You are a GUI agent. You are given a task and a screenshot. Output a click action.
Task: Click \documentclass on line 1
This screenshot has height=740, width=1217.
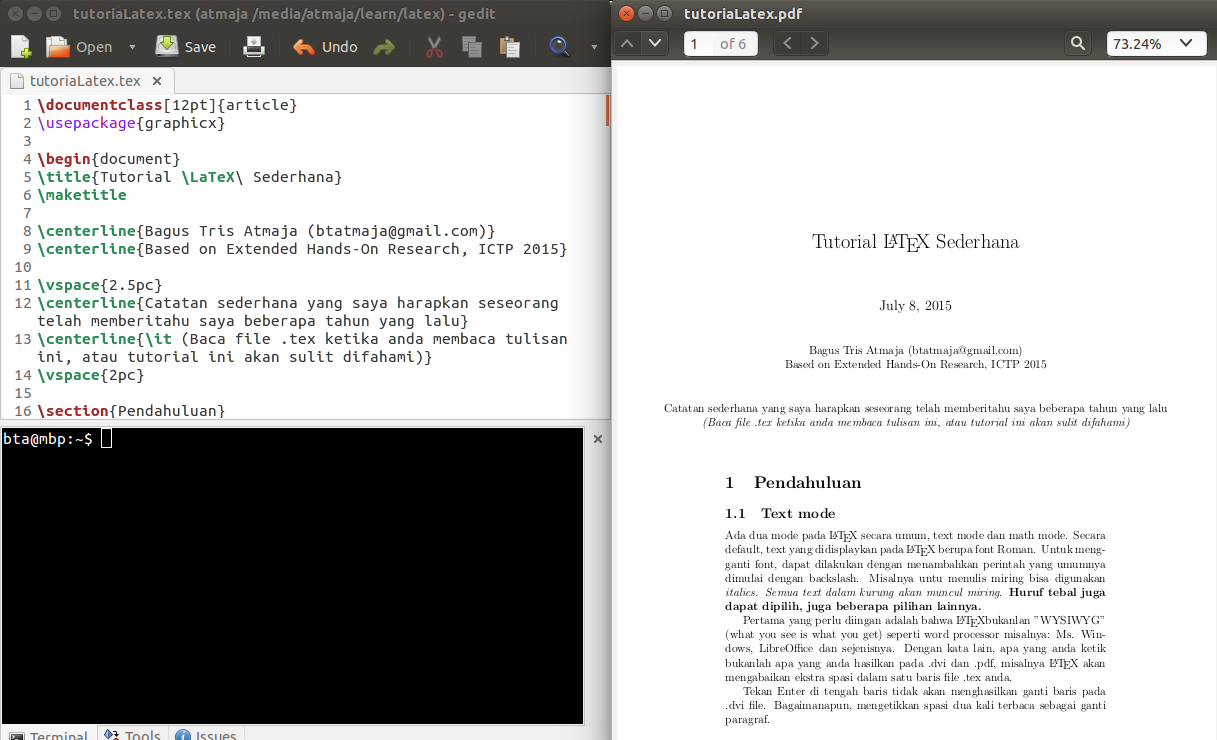pos(99,105)
